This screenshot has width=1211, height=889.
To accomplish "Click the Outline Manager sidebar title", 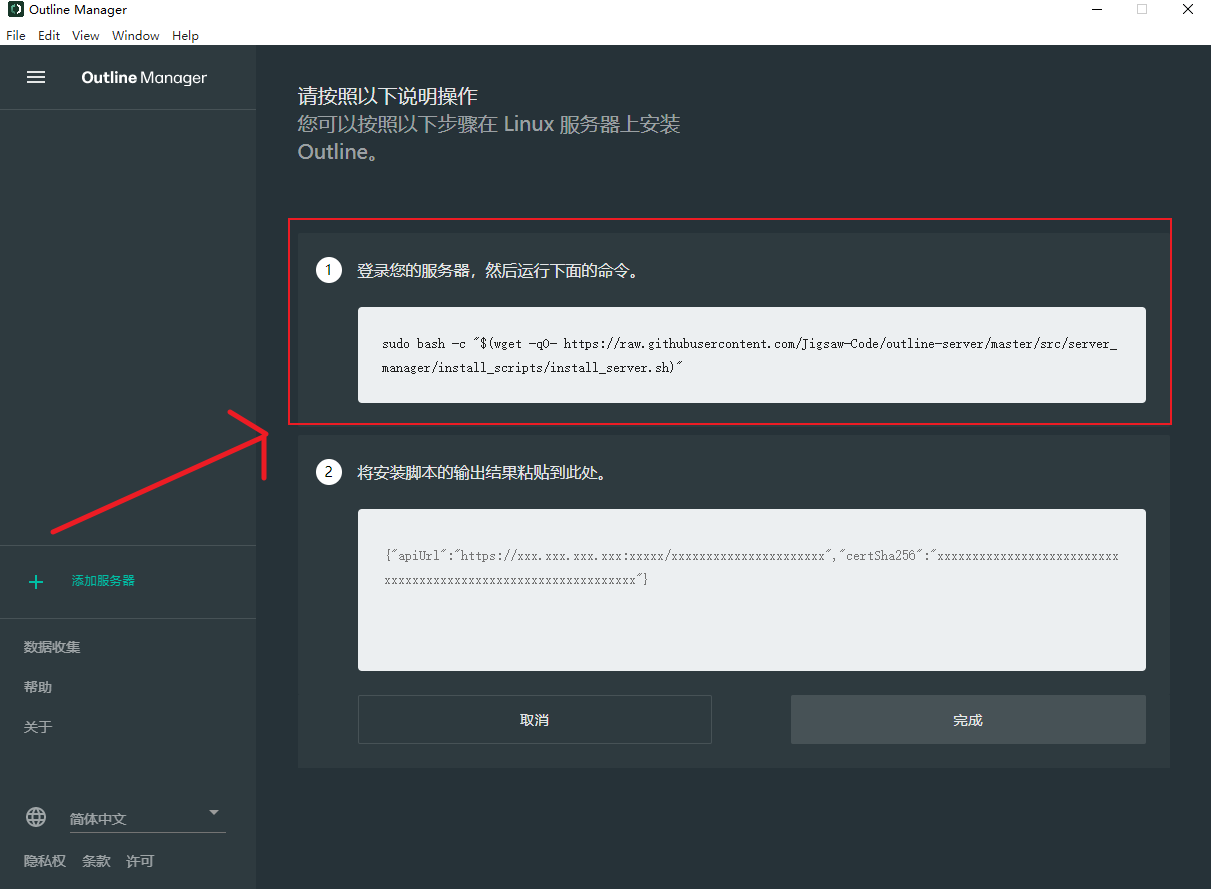I will click(x=144, y=77).
